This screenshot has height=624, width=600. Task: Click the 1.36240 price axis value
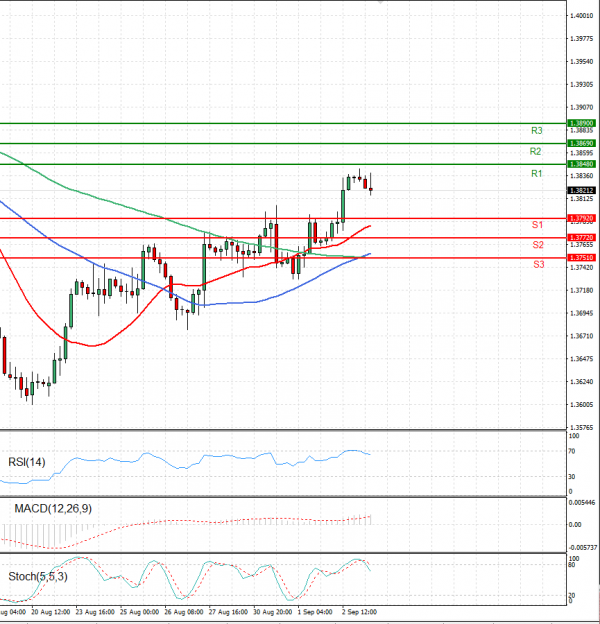(581, 382)
